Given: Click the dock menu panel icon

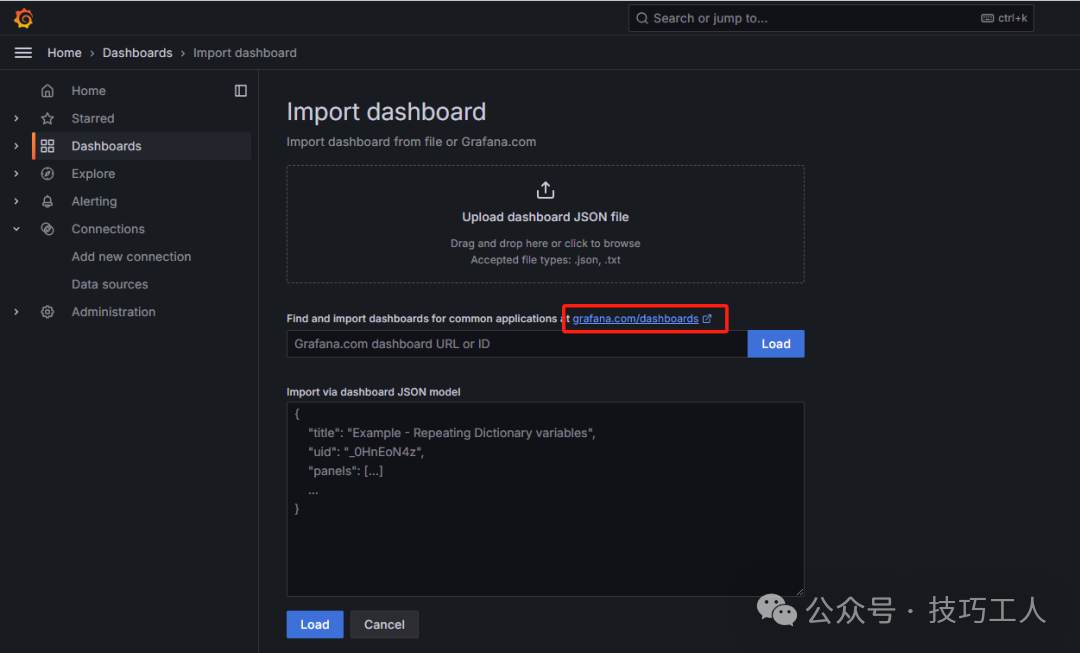Looking at the screenshot, I should 240,91.
